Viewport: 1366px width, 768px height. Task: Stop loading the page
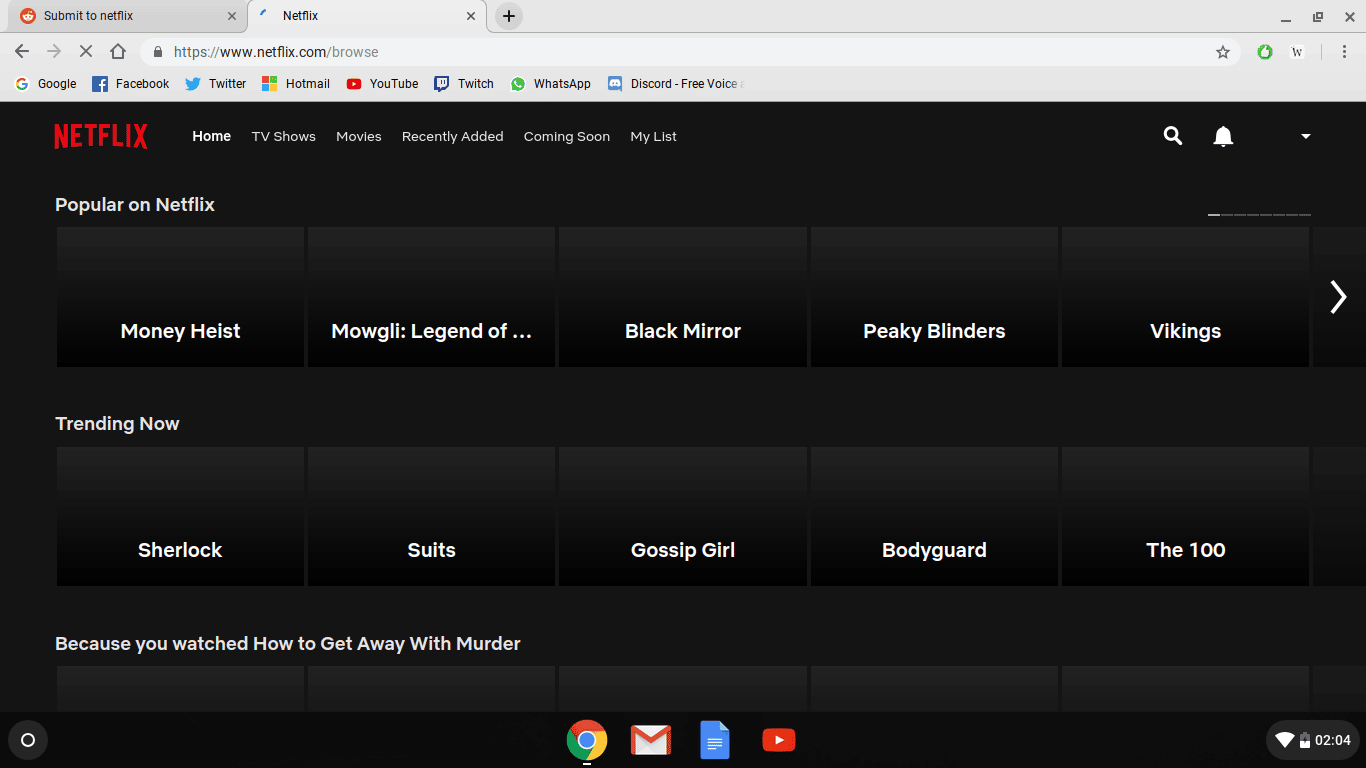point(86,52)
